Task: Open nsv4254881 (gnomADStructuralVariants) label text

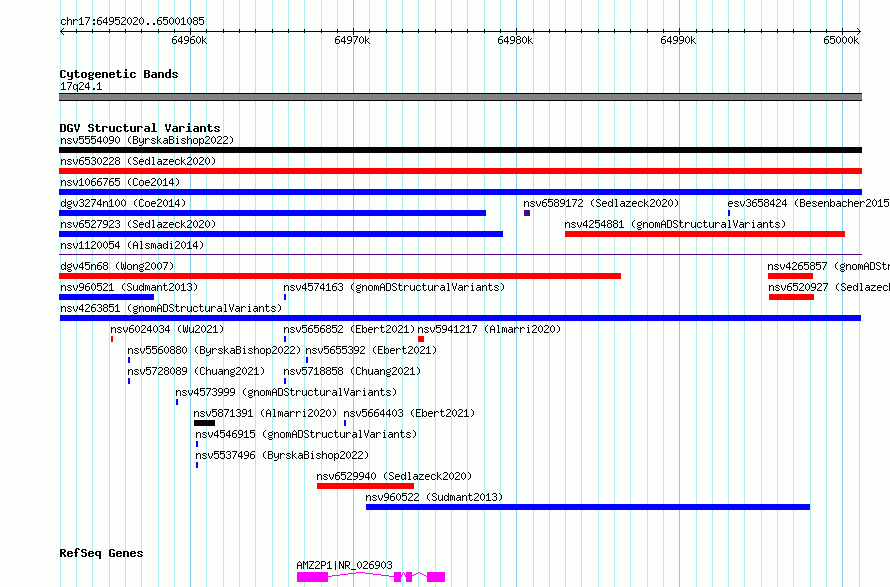Action: [x=675, y=224]
